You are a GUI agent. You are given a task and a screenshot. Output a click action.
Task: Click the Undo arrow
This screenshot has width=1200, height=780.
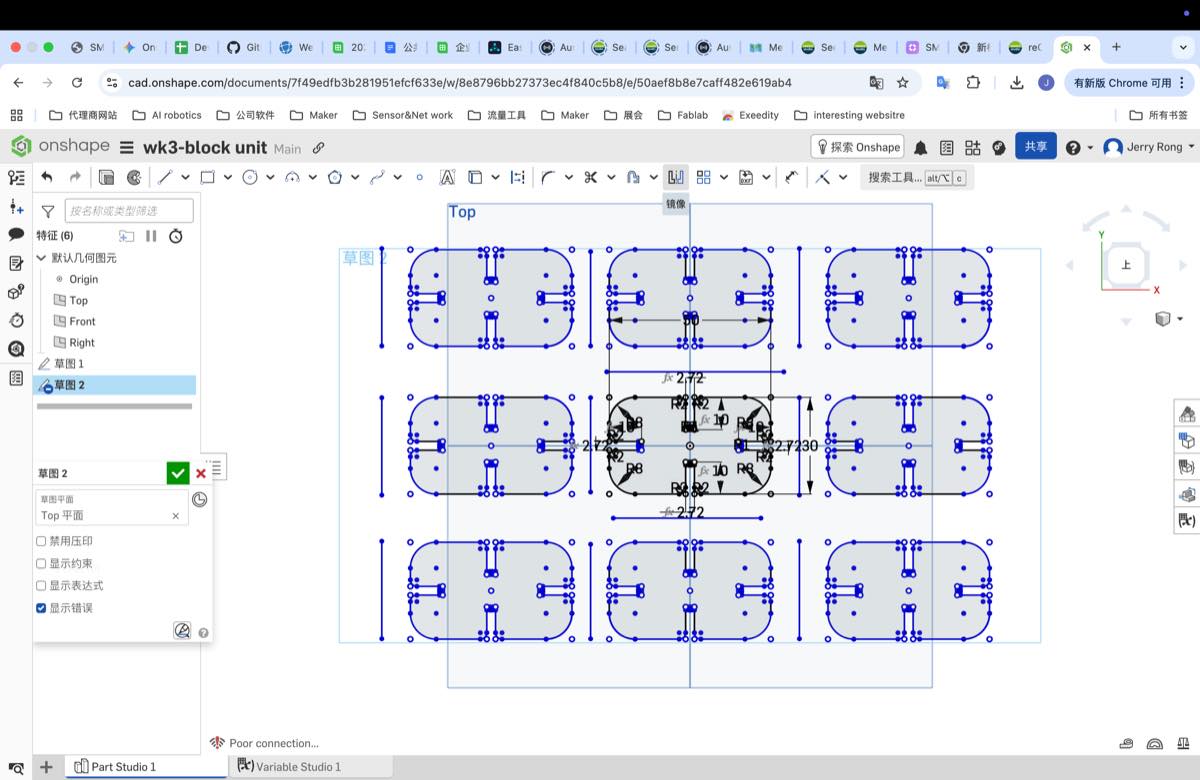(47, 177)
